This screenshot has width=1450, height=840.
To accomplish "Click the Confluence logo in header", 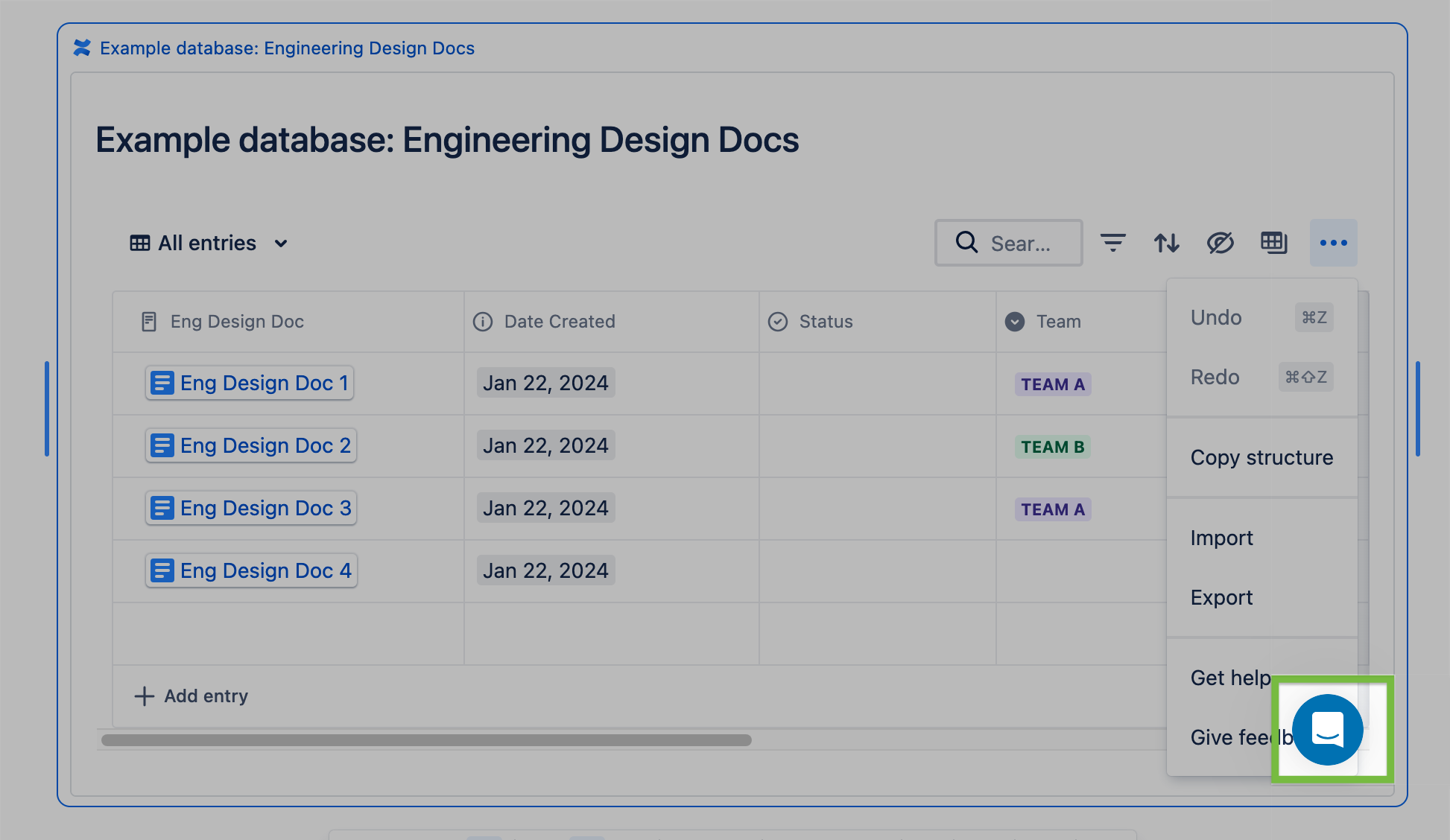I will click(x=82, y=48).
